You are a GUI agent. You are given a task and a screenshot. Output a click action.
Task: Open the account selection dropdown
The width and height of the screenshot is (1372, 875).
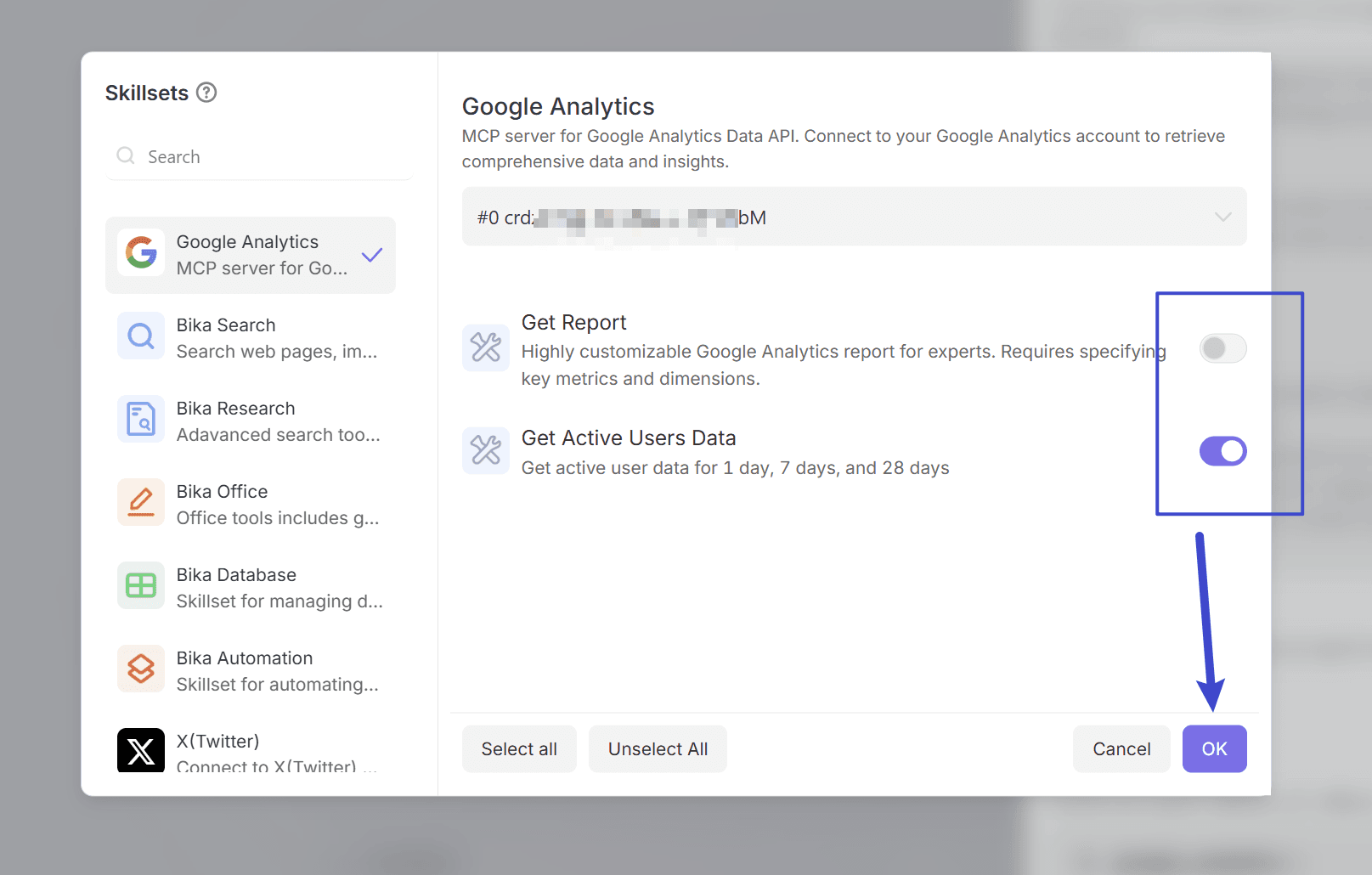[853, 217]
